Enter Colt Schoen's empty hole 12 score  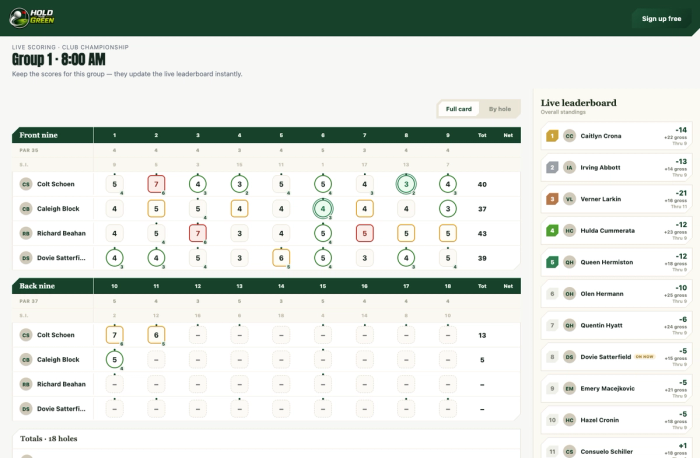tap(198, 335)
